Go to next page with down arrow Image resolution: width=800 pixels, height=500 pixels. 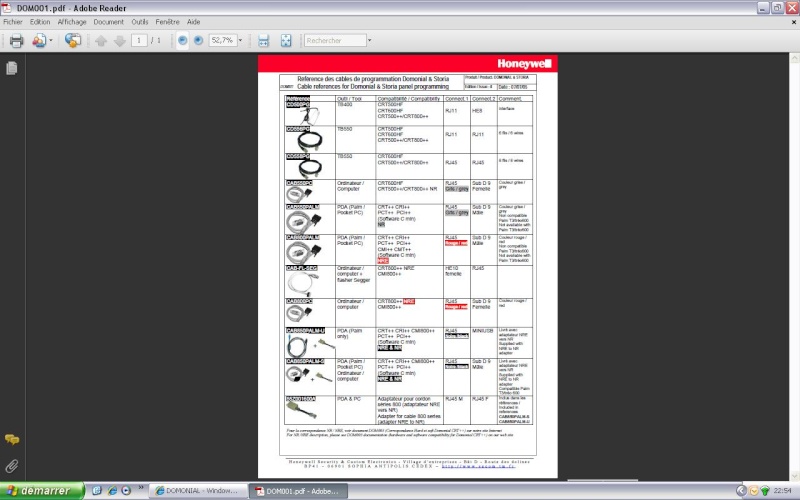click(x=120, y=41)
